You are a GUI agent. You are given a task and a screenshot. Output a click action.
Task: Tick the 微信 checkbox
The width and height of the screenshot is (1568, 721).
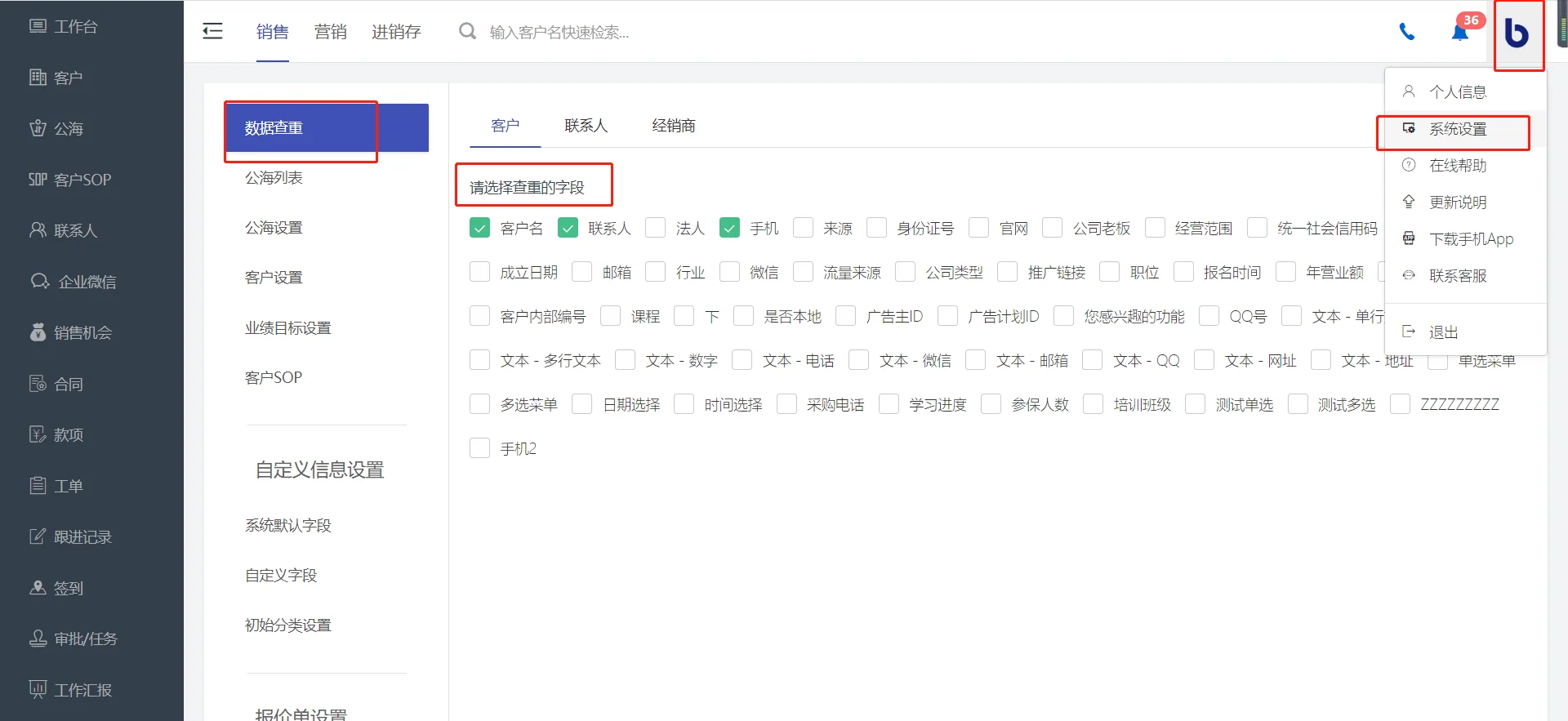(730, 272)
